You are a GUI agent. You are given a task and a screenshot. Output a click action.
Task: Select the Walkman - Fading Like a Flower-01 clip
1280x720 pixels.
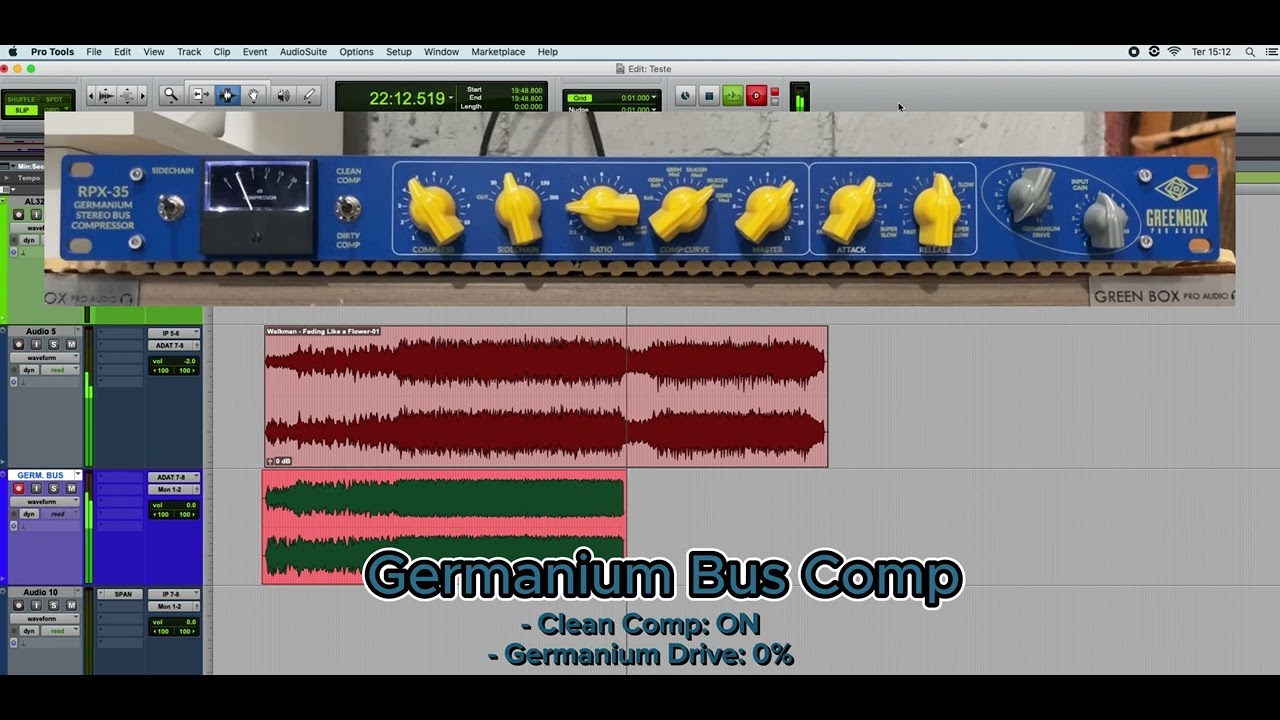pyautogui.click(x=546, y=396)
